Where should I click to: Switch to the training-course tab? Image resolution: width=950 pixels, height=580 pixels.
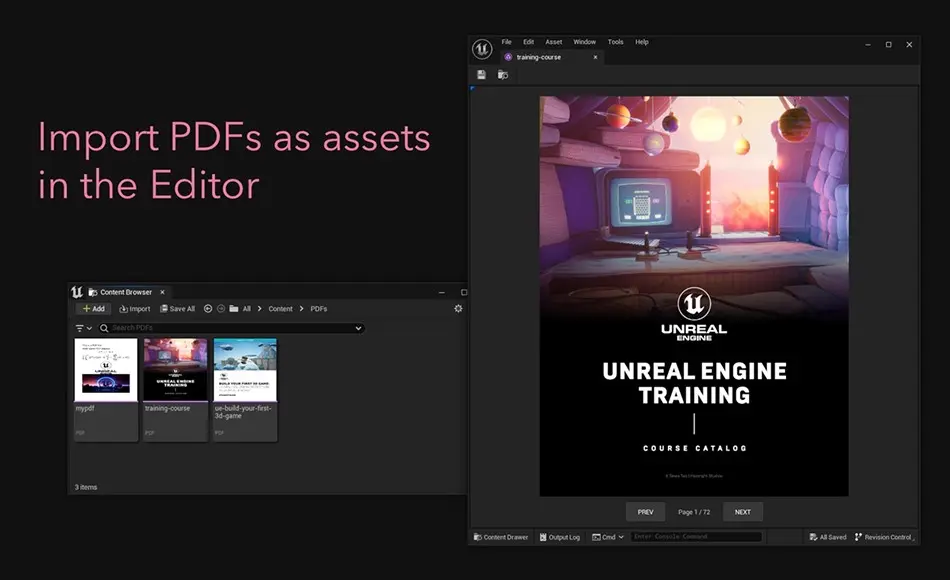coord(540,57)
